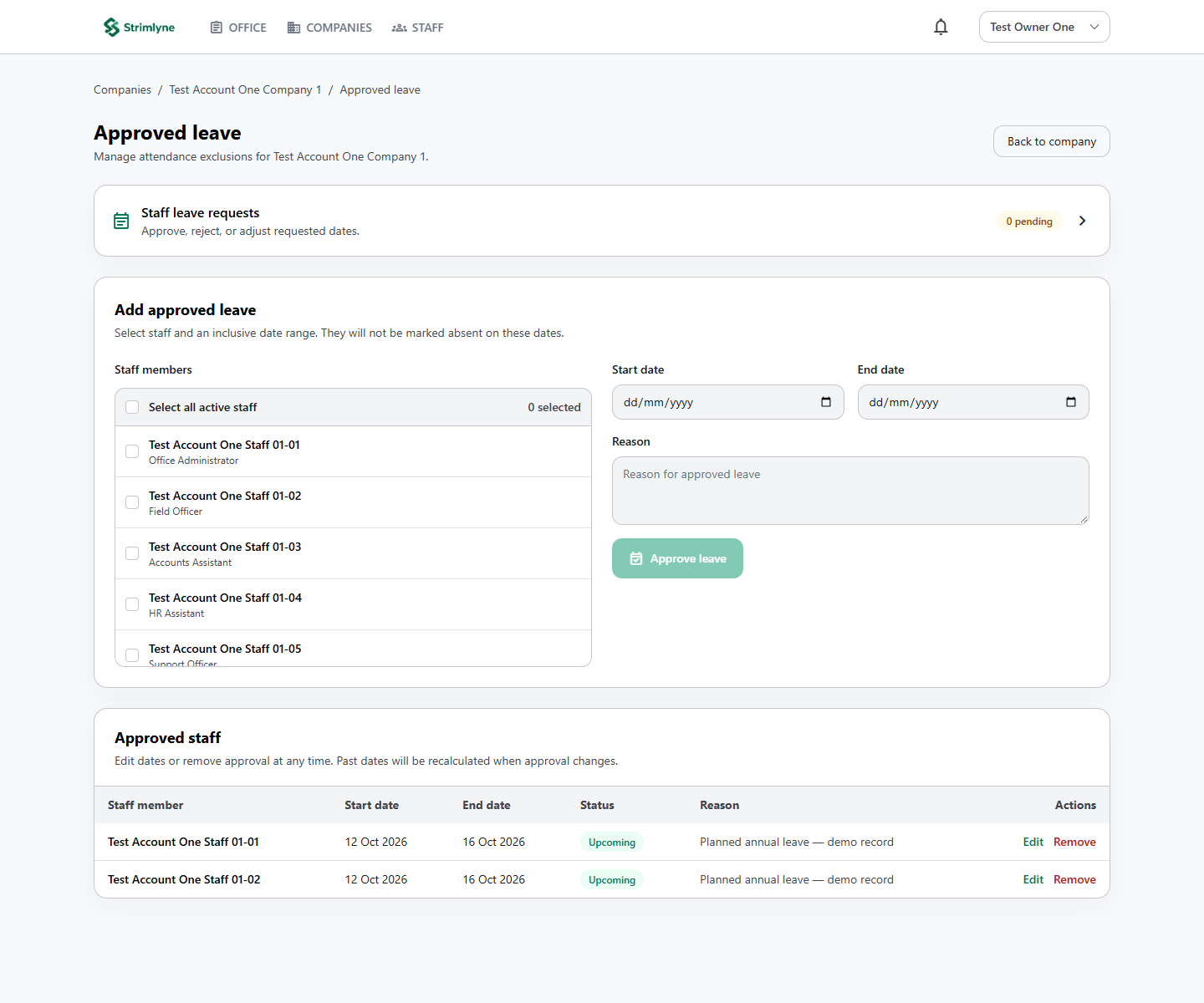The image size is (1204, 1003).
Task: Edit leave for Staff 01-02
Action: point(1033,879)
